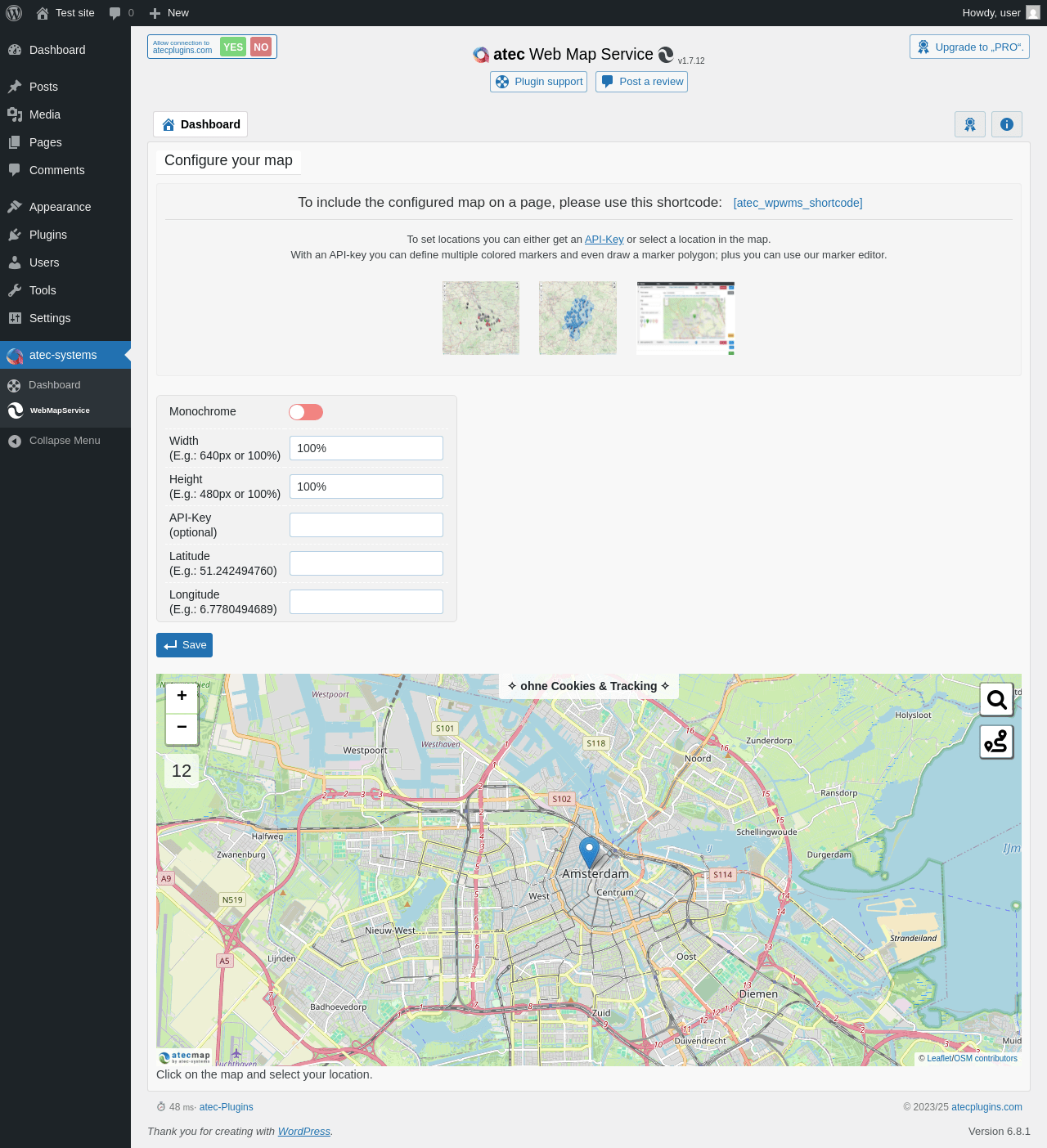Screen dimensions: 1047x1148
Task: Open comments bubble in admin bar
Action: coord(121,13)
